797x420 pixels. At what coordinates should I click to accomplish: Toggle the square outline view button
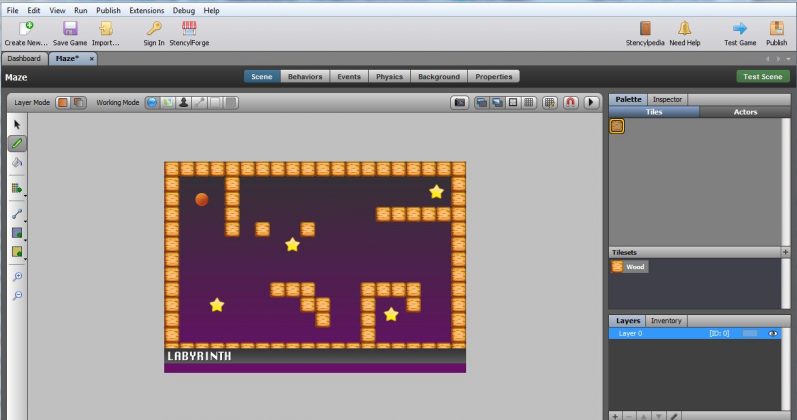(x=513, y=103)
